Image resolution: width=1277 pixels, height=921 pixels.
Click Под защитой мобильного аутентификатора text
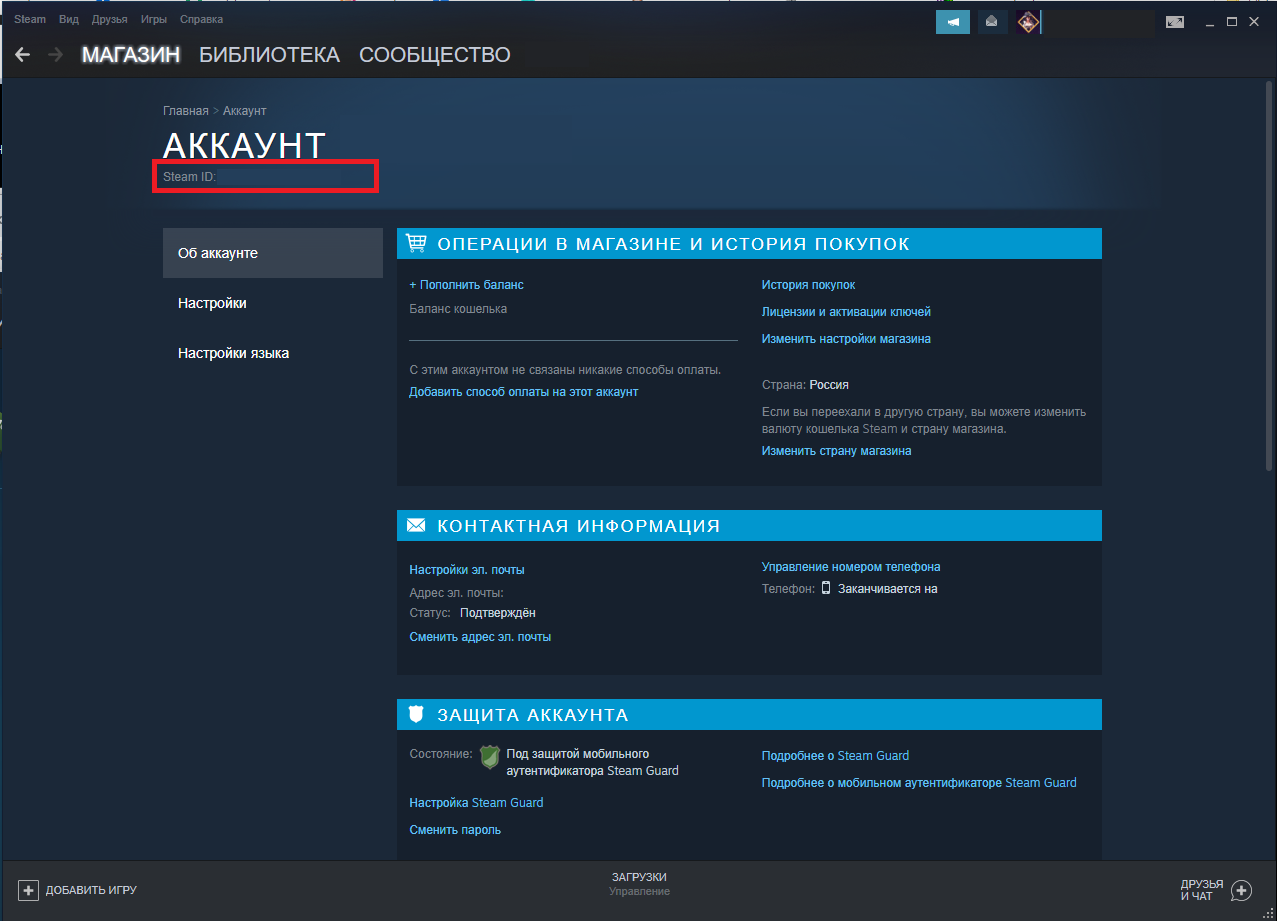(592, 762)
